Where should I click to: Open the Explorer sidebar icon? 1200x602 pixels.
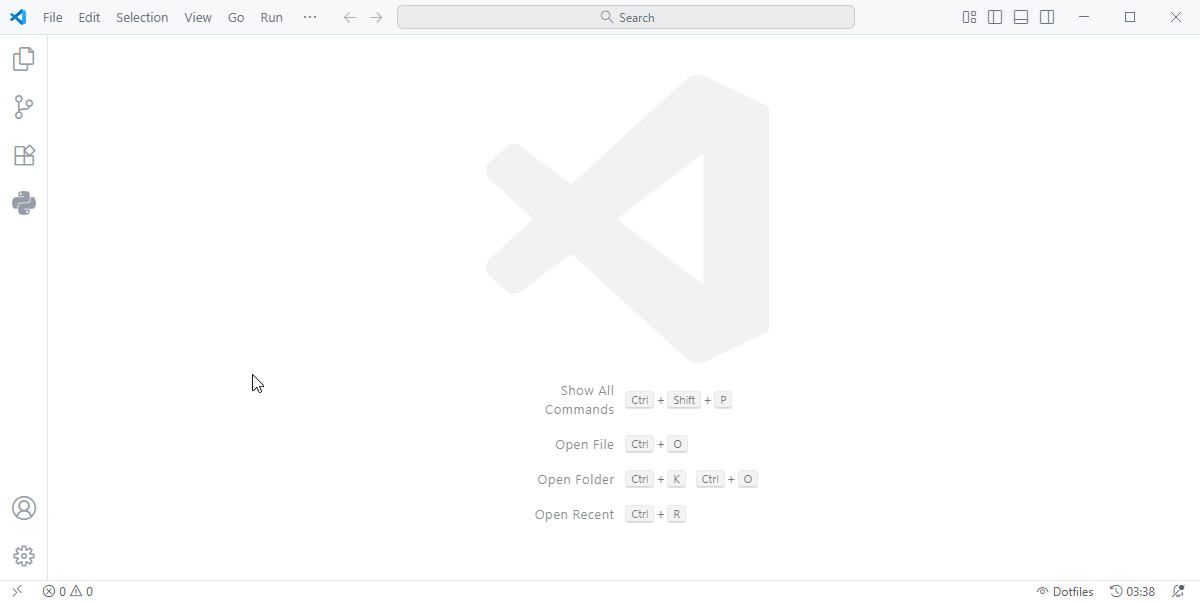click(23, 59)
